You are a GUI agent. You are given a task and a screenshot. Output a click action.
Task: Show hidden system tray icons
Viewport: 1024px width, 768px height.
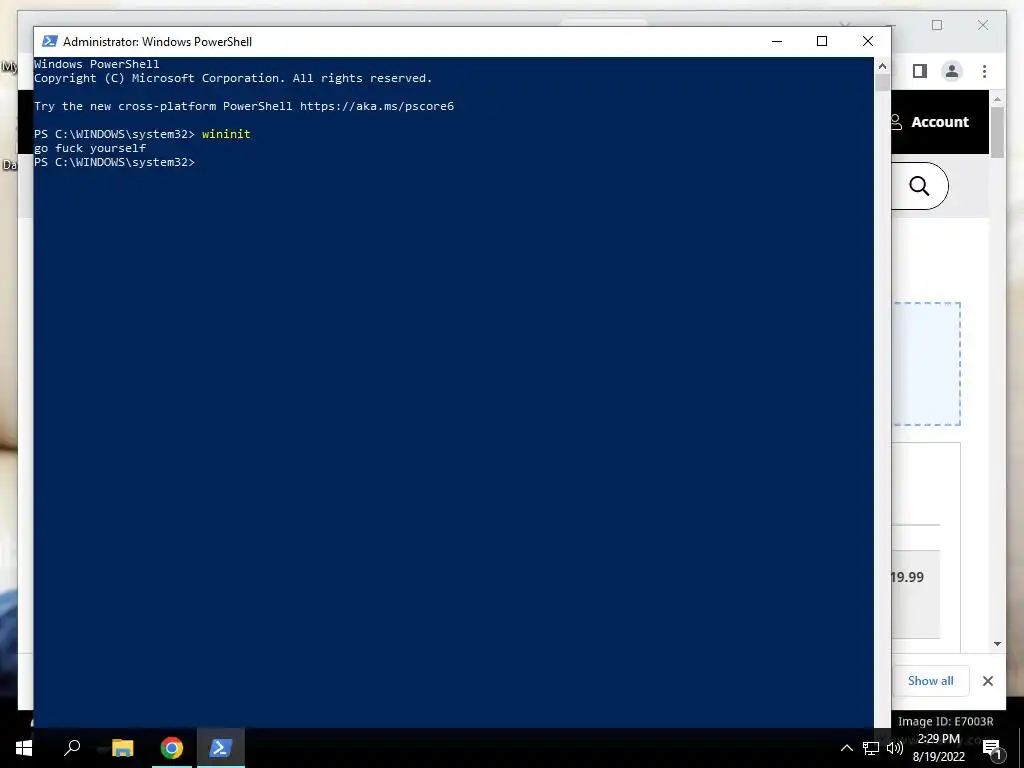(846, 748)
